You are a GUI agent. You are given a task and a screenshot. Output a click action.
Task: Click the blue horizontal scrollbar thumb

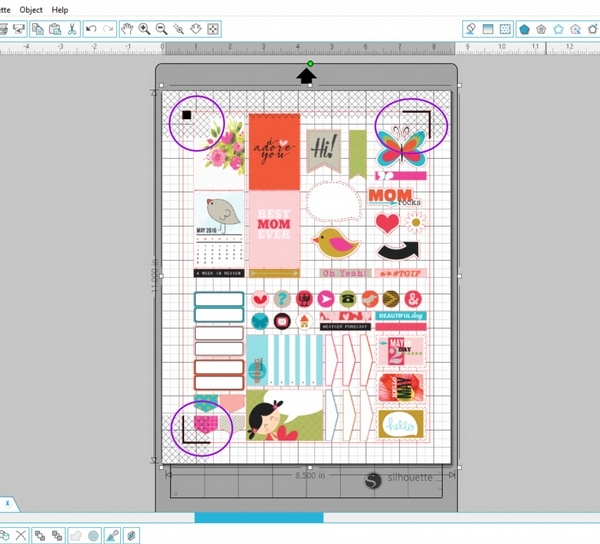[x=259, y=518]
